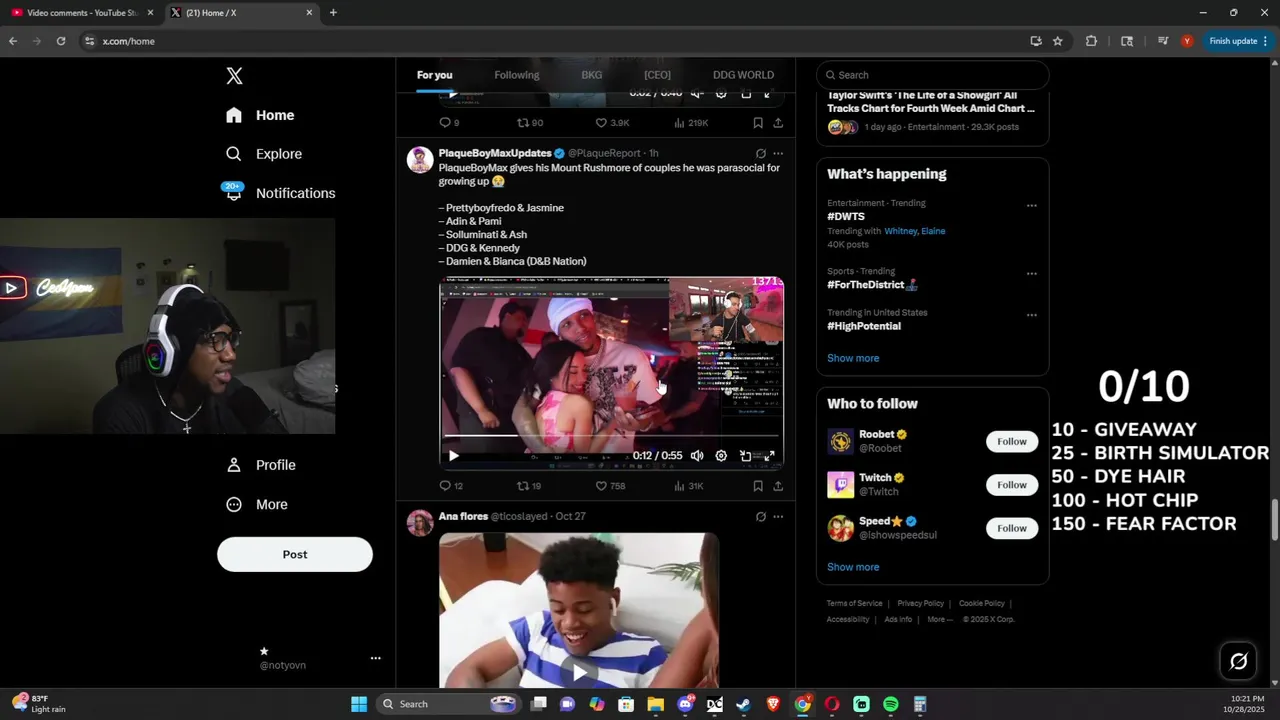Play the PlaqueBoyMax video

pyautogui.click(x=453, y=456)
